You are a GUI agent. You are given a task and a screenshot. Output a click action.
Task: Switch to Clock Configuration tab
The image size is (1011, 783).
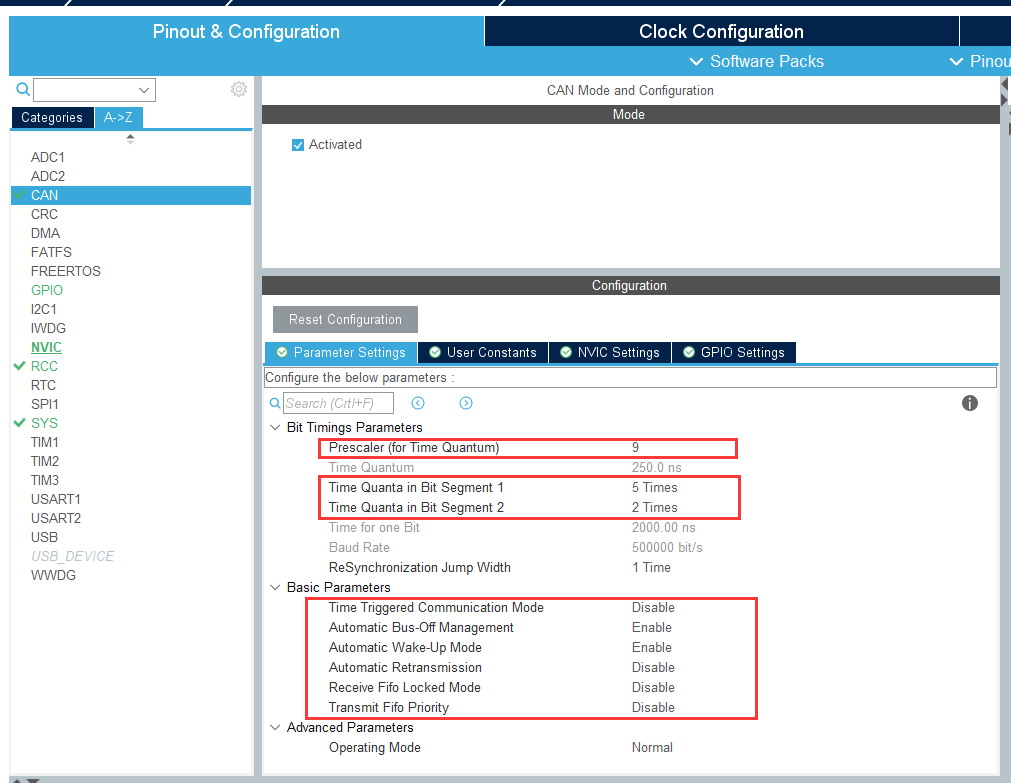pyautogui.click(x=721, y=32)
